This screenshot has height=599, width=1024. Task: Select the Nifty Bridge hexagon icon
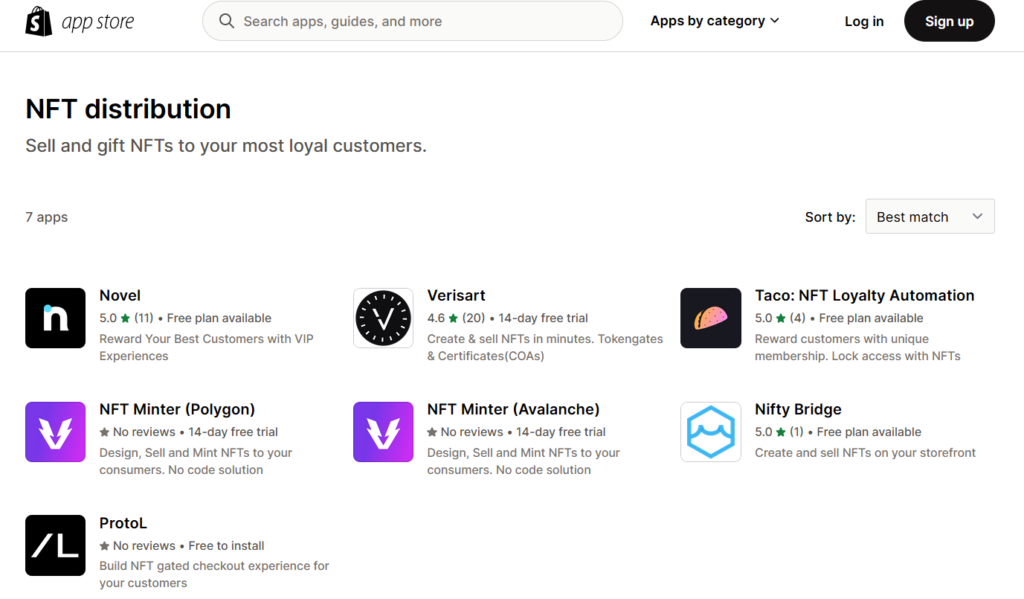coord(711,432)
